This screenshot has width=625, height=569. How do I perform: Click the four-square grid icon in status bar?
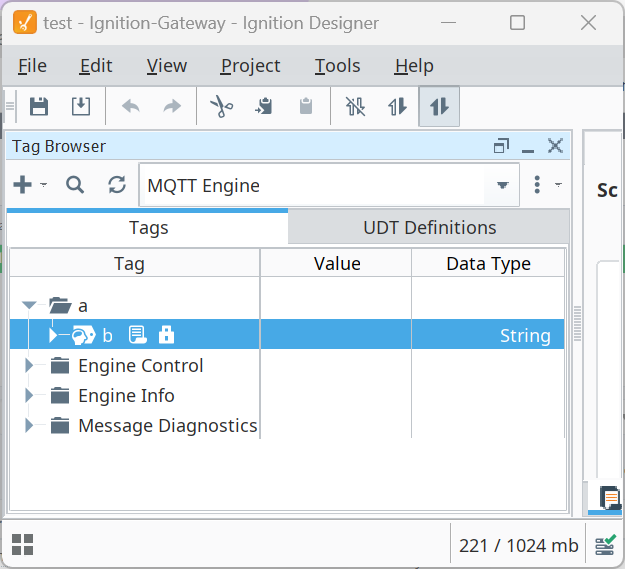point(22,544)
